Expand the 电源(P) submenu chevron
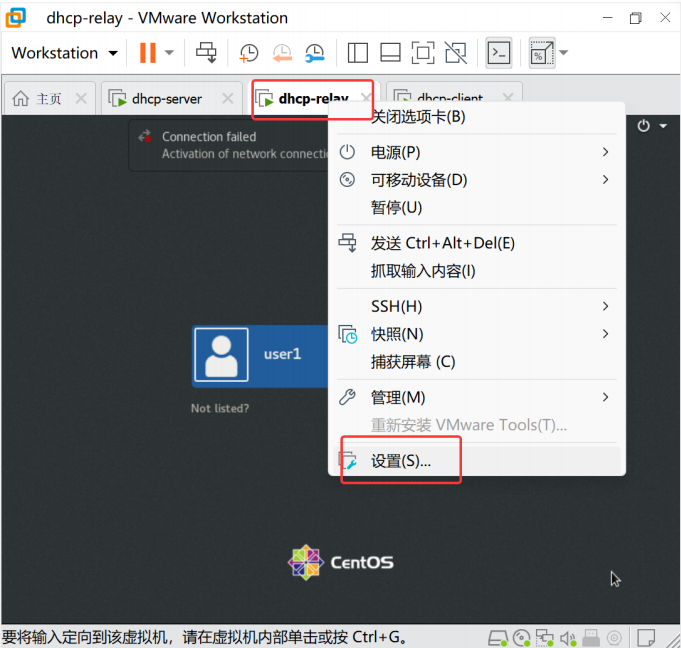 click(605, 152)
